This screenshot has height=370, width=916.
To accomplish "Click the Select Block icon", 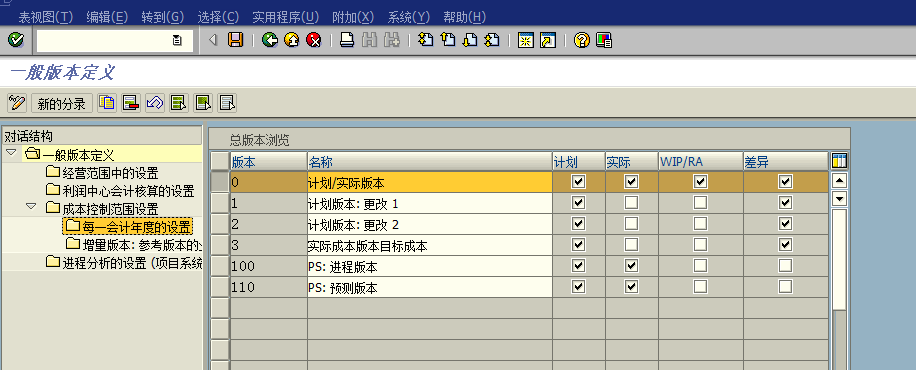I will [203, 103].
